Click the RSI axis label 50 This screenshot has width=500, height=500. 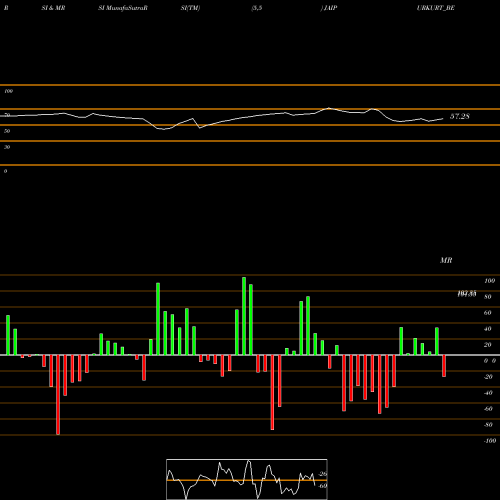[7, 131]
